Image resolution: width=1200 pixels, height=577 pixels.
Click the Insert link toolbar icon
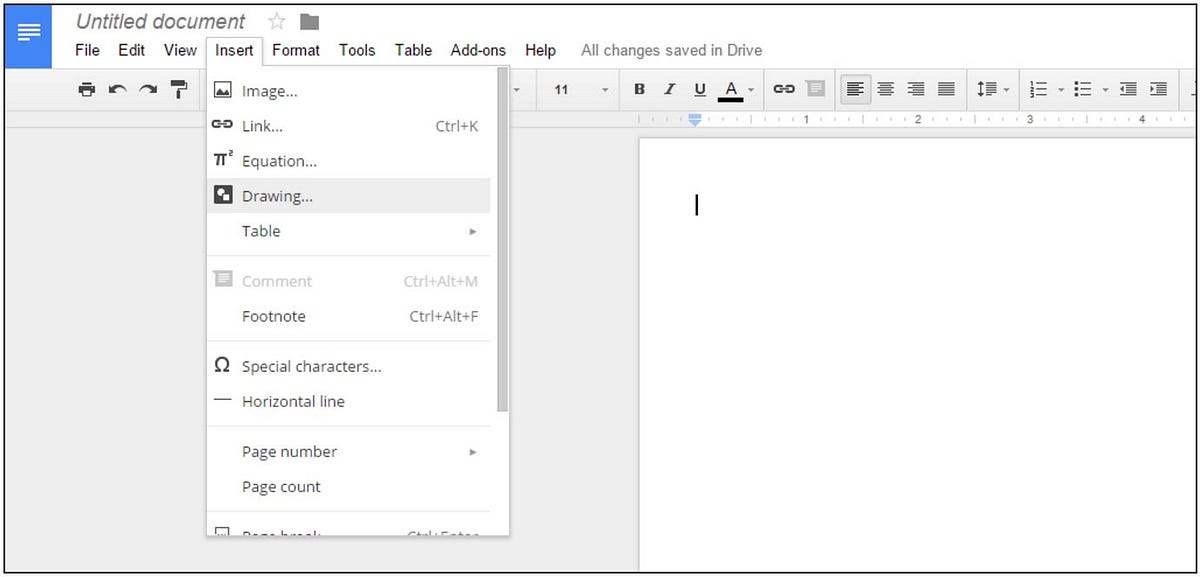pos(784,89)
